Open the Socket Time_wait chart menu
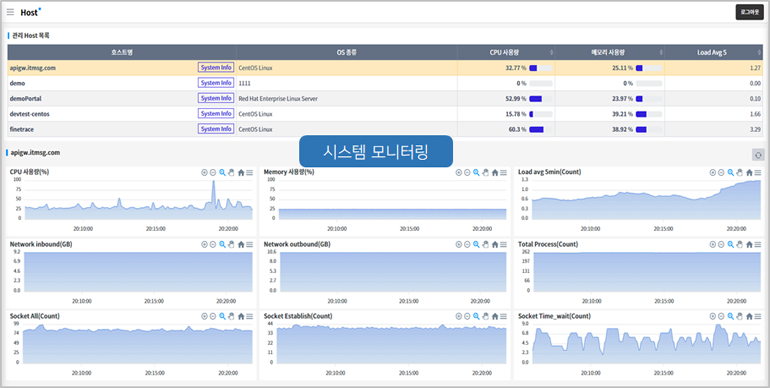This screenshot has width=770, height=388. pos(758,316)
